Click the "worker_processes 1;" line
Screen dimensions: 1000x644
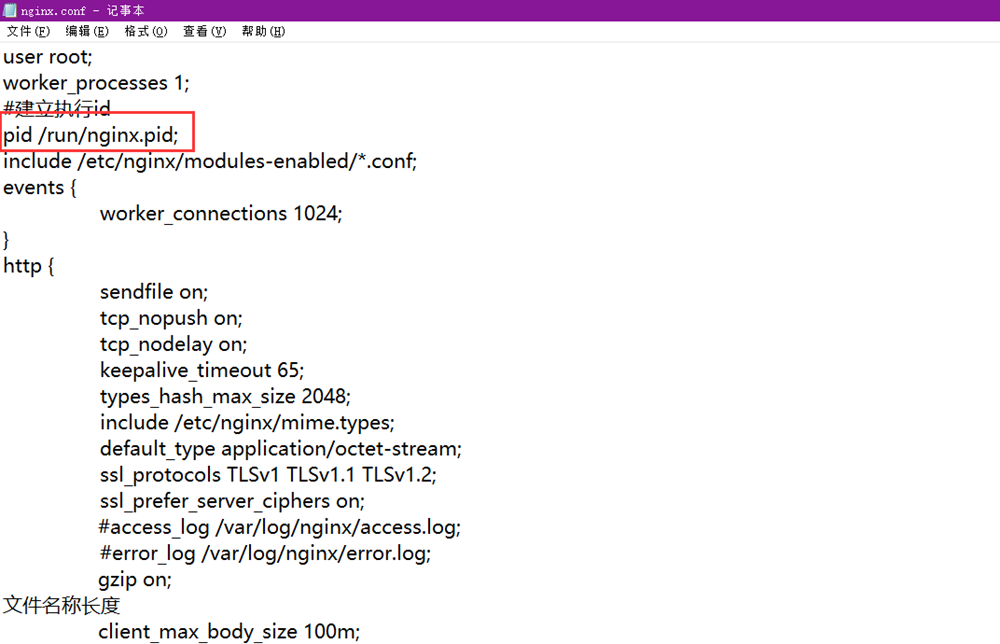pyautogui.click(x=95, y=83)
